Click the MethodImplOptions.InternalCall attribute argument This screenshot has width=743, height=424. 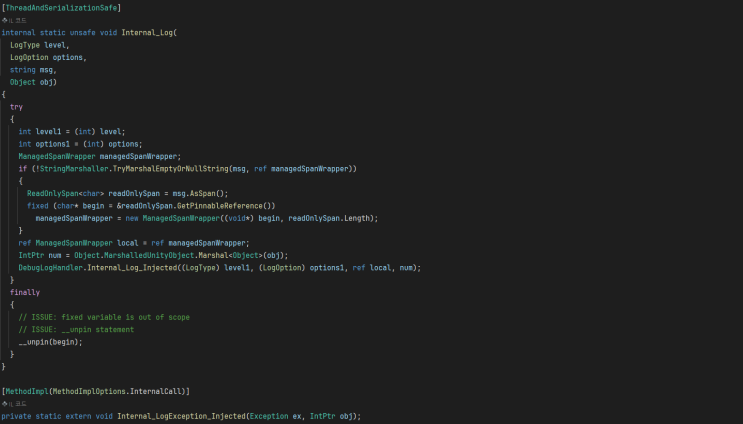[x=117, y=391]
